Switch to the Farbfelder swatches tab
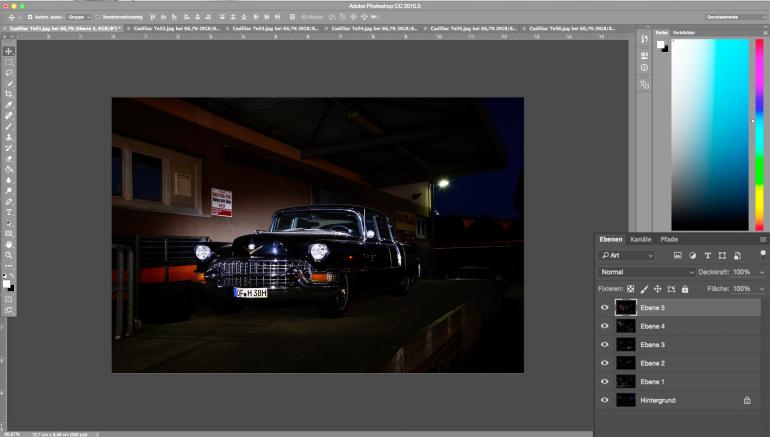The image size is (770, 437). [684, 33]
